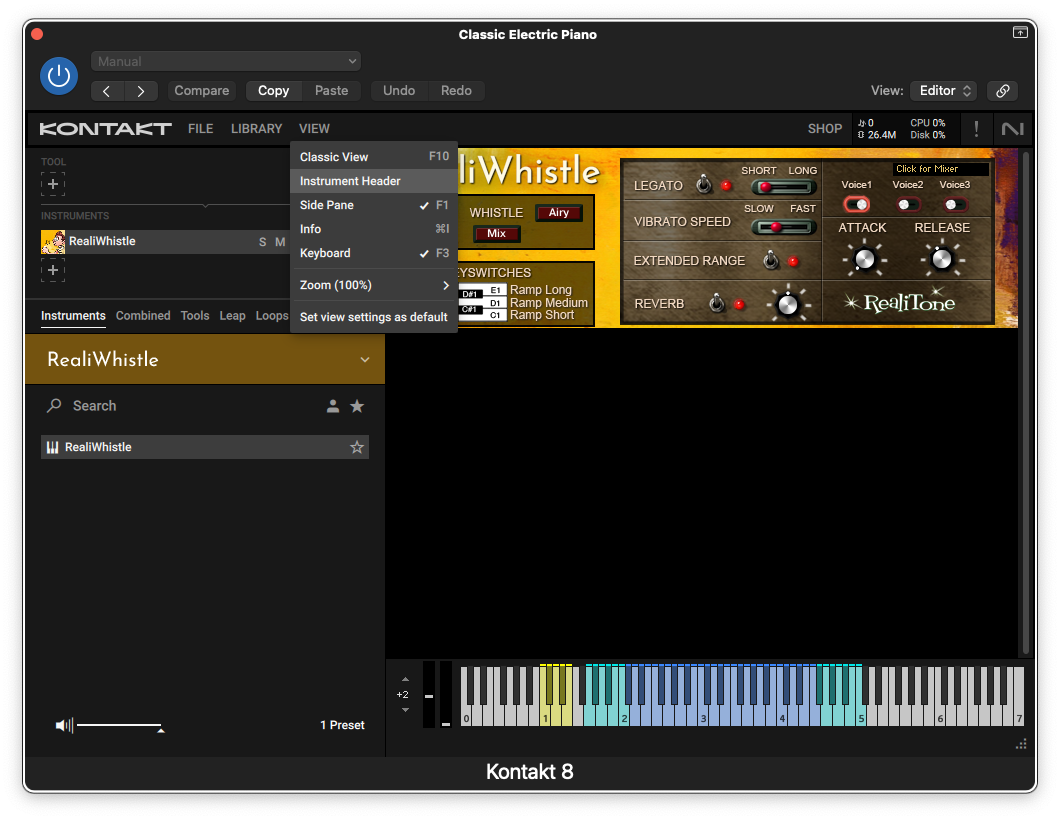Shift keyboard octave up arrow
Viewport: 1060px width, 820px height.
pyautogui.click(x=406, y=679)
